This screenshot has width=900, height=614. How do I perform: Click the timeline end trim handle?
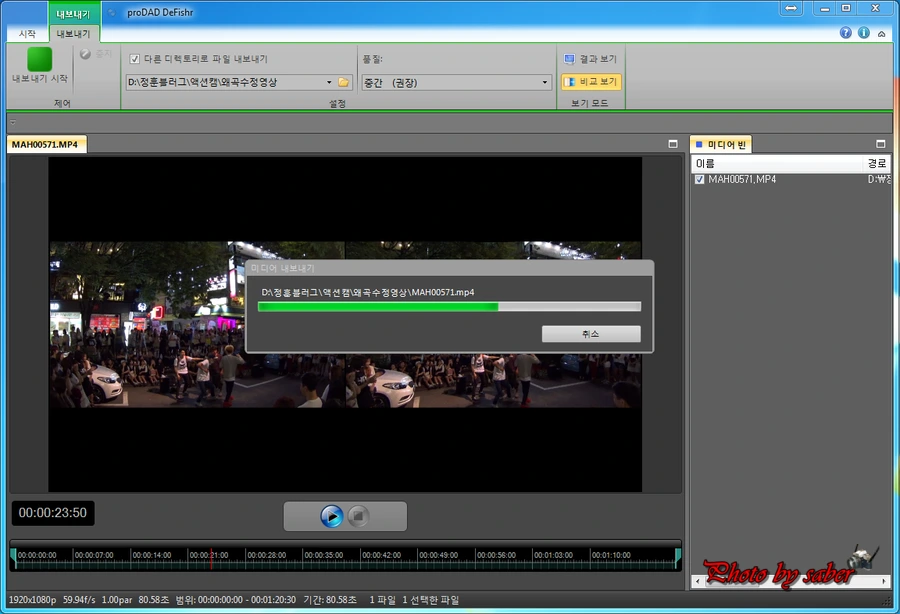[678, 558]
